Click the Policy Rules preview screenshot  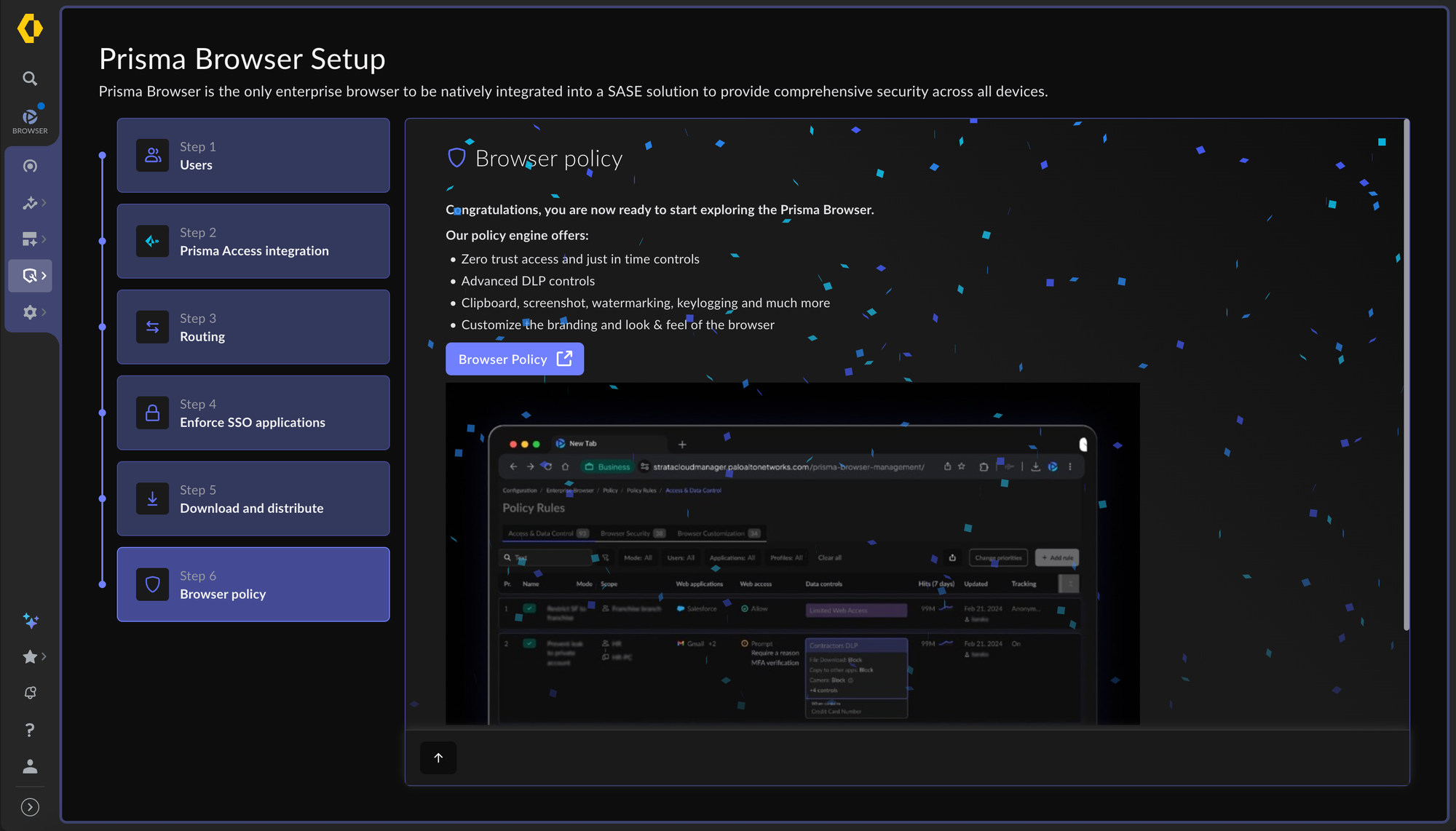click(793, 554)
